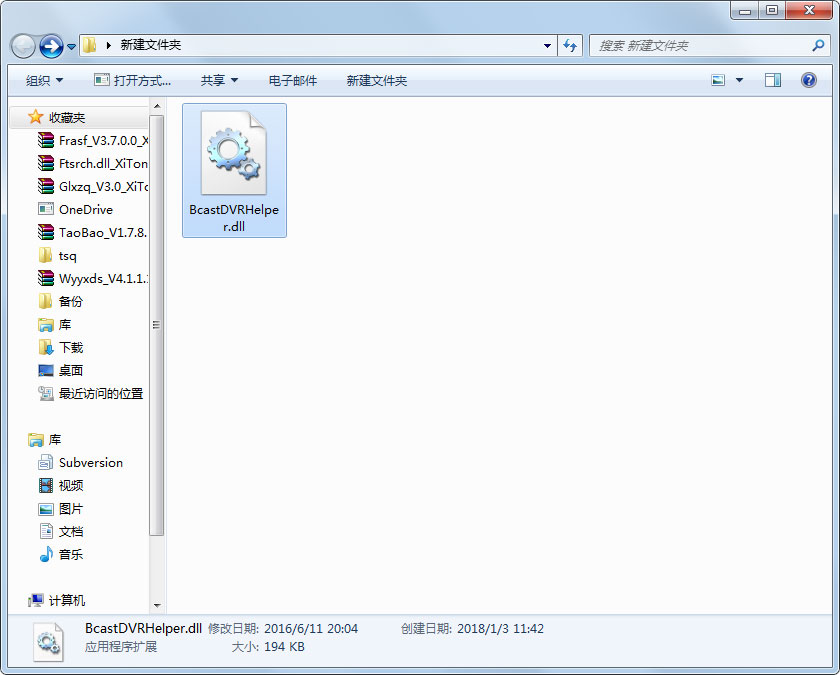The image size is (840, 675).
Task: Click the help question mark icon
Action: pos(808,79)
